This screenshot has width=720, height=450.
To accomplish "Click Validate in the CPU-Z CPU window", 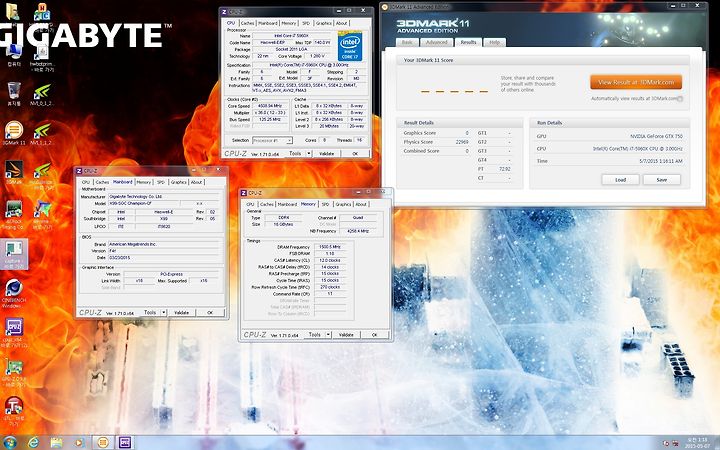I will pyautogui.click(x=326, y=153).
